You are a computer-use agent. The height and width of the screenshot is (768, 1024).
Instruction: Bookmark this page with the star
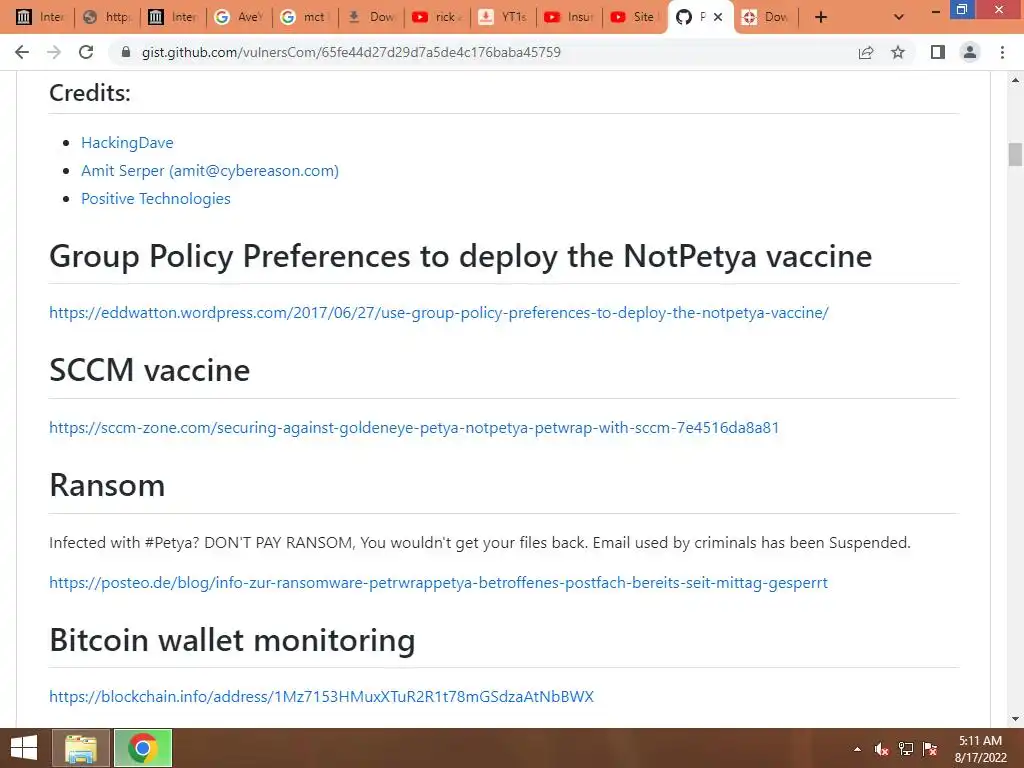[898, 52]
